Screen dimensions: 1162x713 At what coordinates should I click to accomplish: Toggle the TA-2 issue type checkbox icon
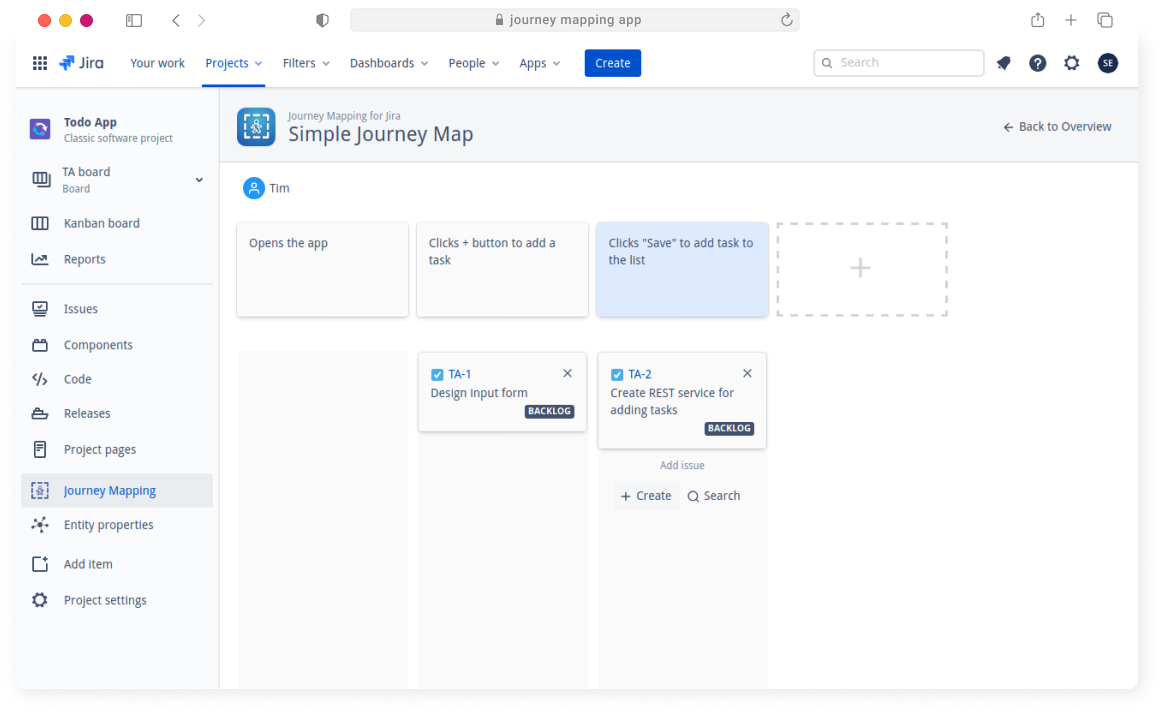pyautogui.click(x=617, y=375)
